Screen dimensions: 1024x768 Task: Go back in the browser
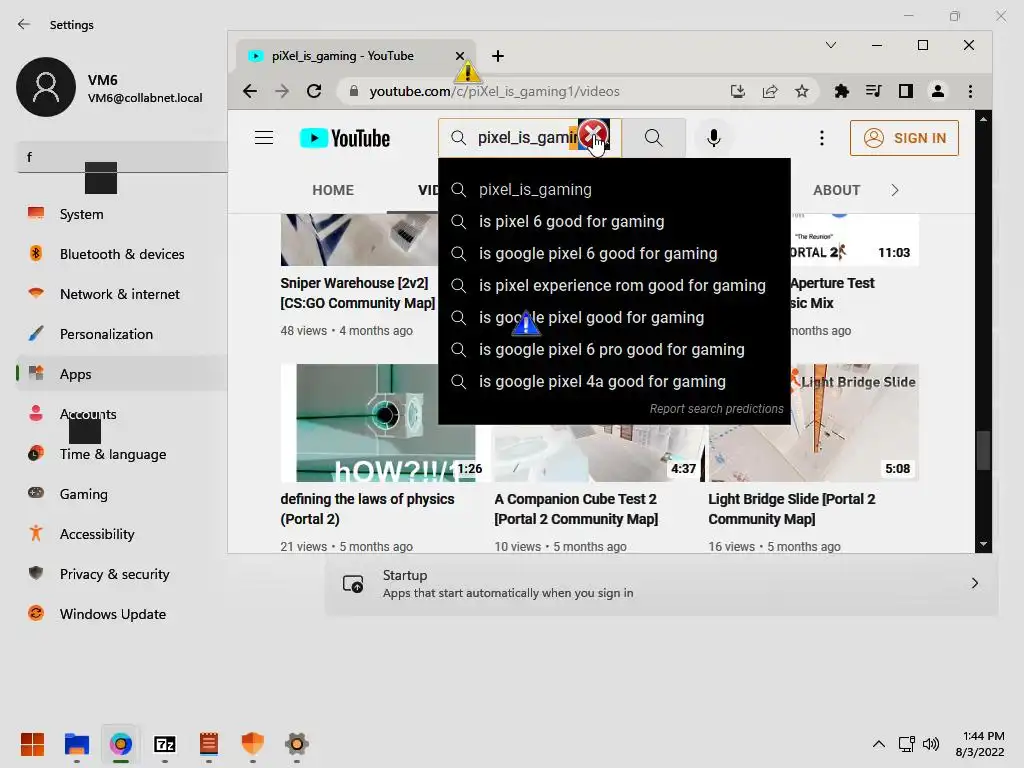pyautogui.click(x=250, y=91)
